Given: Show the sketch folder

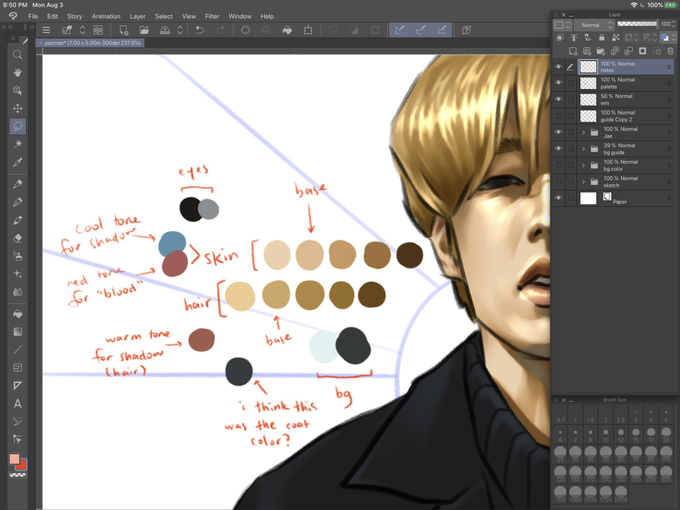Looking at the screenshot, I should coord(559,182).
